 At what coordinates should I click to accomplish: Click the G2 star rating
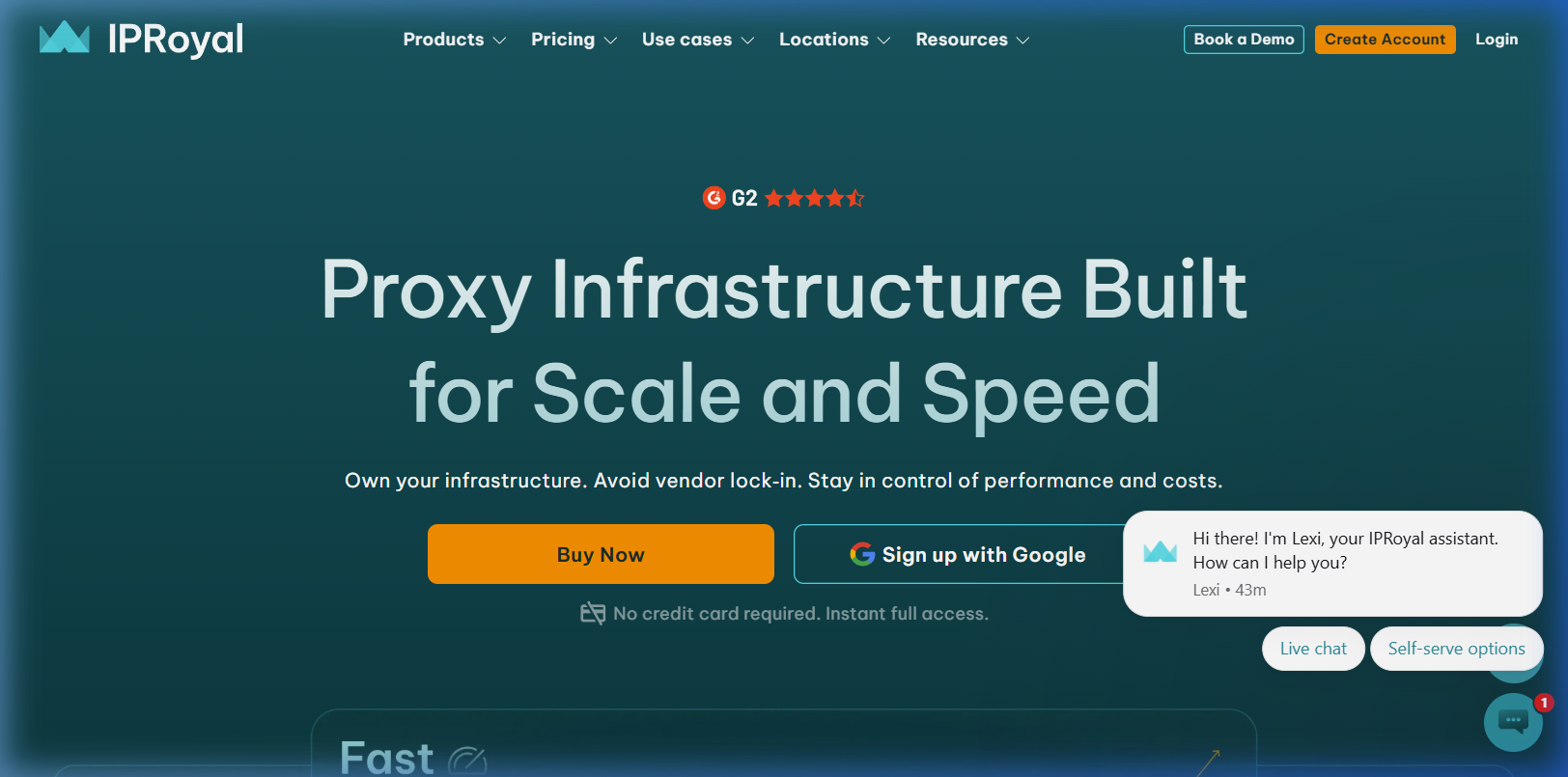pyautogui.click(x=815, y=198)
